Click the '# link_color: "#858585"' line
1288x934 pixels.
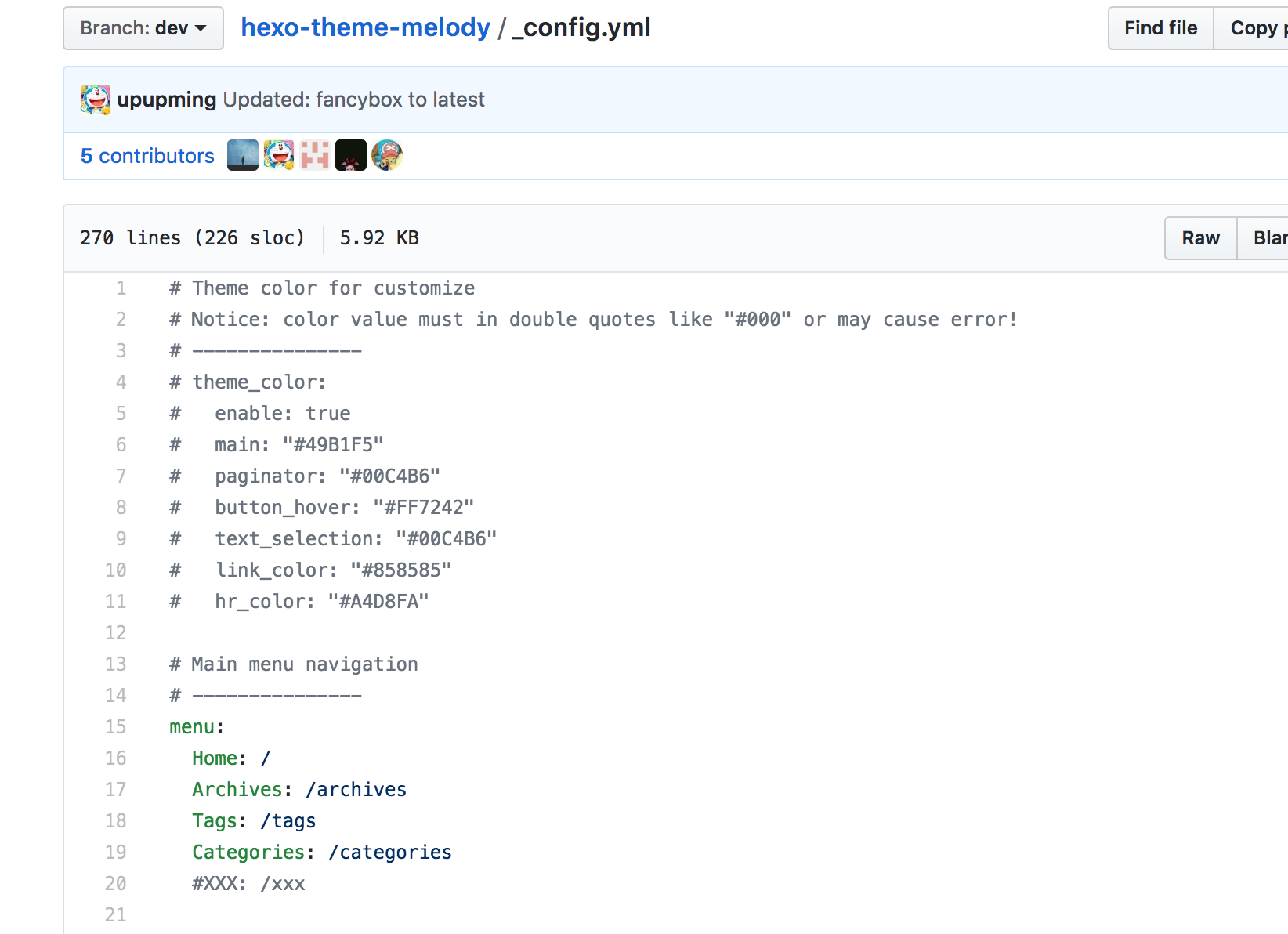(x=310, y=570)
